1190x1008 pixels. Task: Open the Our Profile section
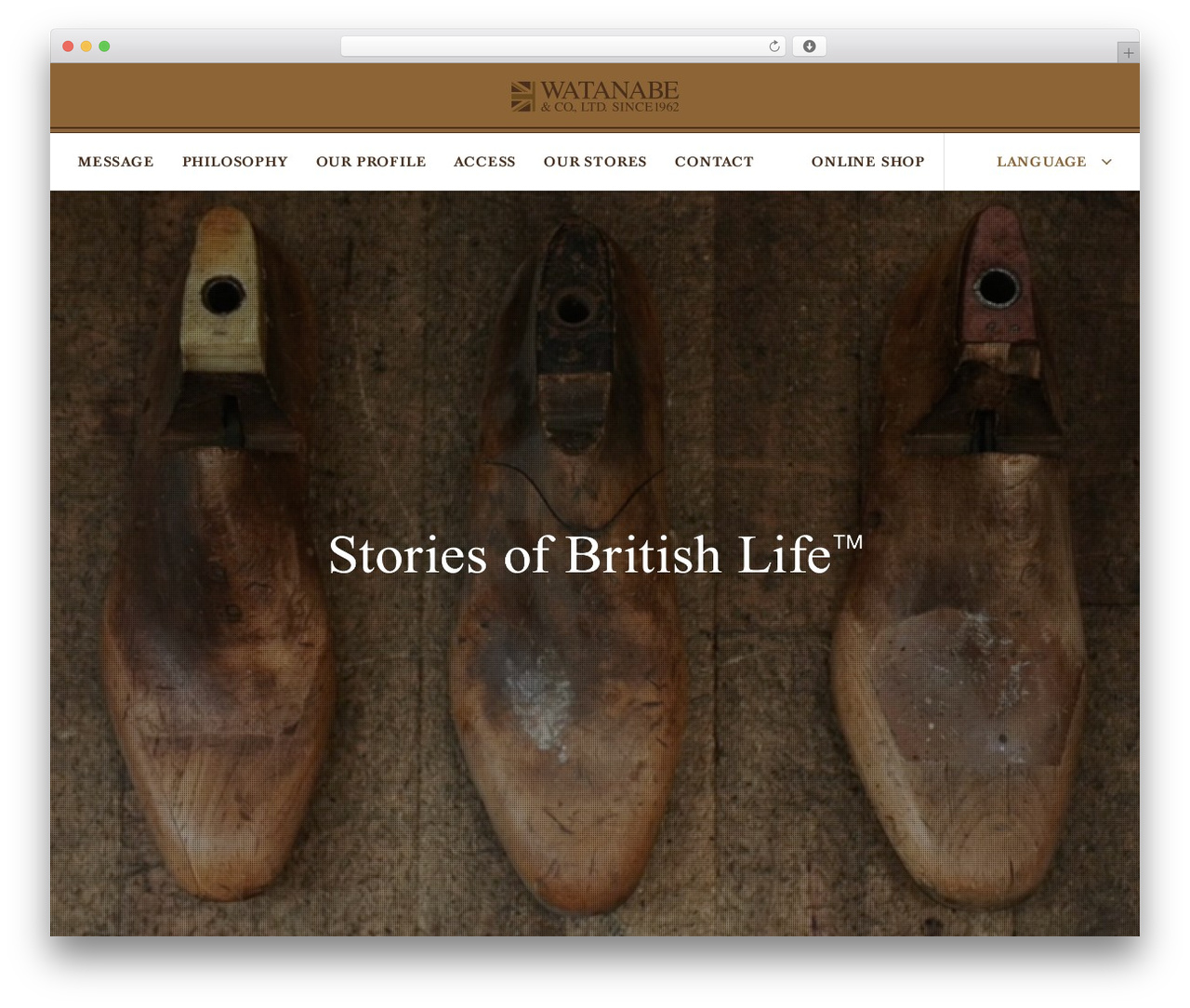(x=371, y=162)
